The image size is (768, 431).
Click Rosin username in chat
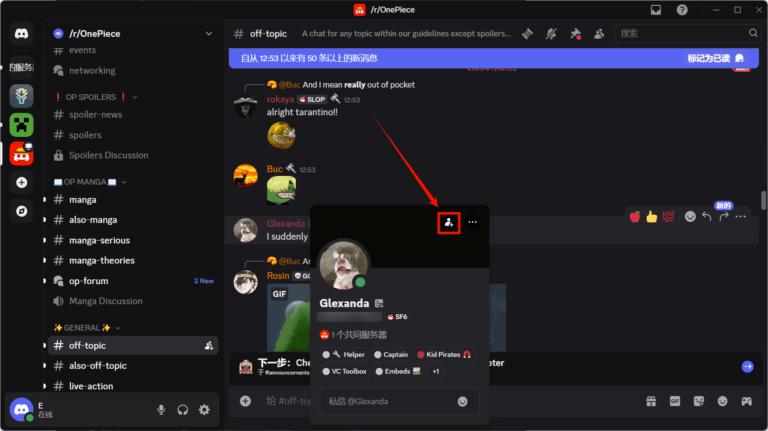[278, 276]
